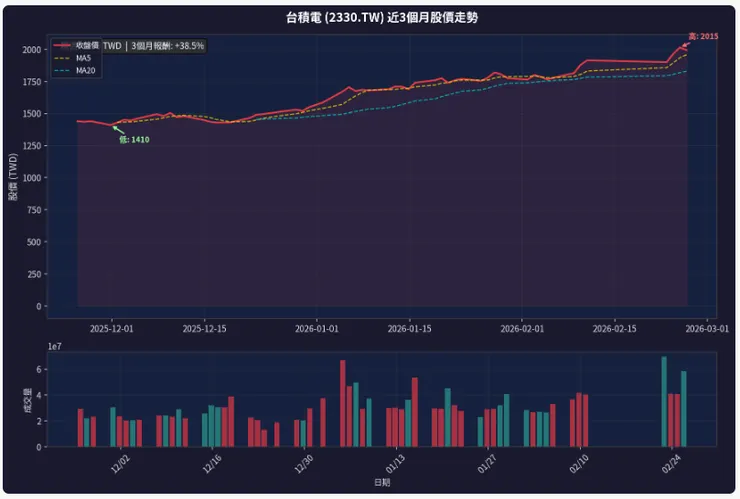The image size is (740, 499).
Task: Click the 1500 price axis tick
Action: tap(32, 114)
